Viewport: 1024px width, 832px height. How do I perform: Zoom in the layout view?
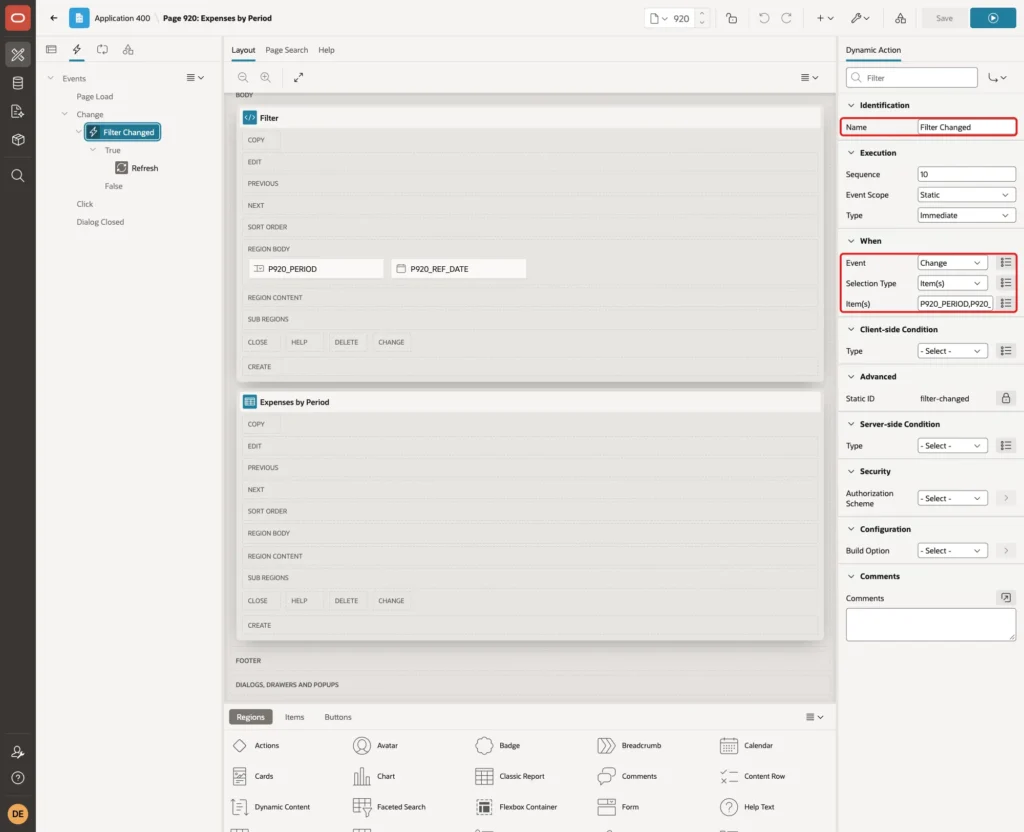click(266, 77)
